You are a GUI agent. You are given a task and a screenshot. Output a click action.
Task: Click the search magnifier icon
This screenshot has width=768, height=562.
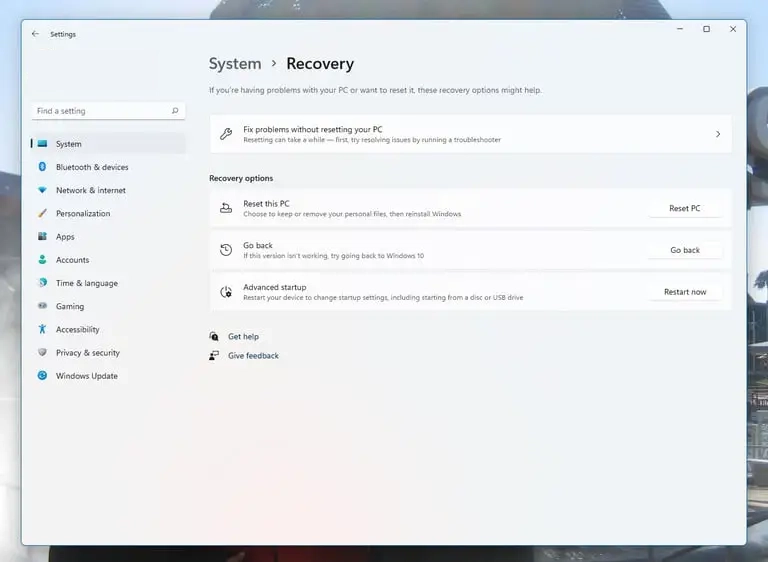[x=175, y=111]
